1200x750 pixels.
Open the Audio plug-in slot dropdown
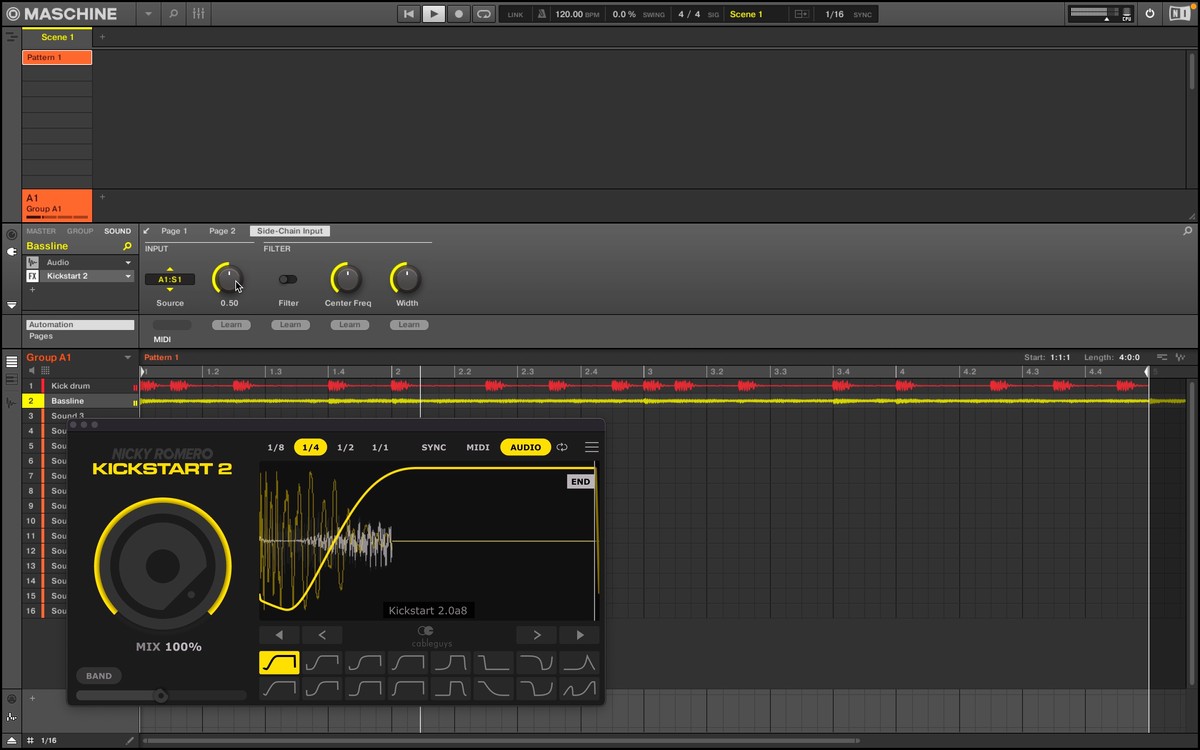coord(128,262)
